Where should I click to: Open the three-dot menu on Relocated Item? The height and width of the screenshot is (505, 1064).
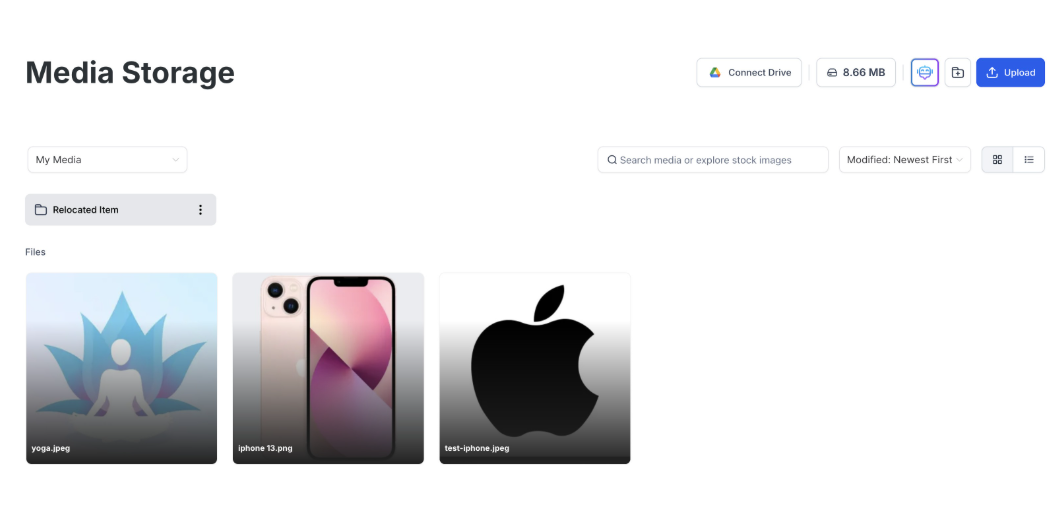[200, 210]
